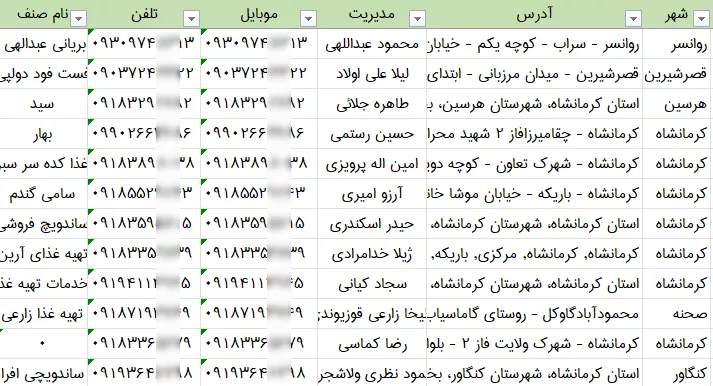The width and height of the screenshot is (713, 386).
Task: Select city cell کنگاور
Action: point(678,373)
